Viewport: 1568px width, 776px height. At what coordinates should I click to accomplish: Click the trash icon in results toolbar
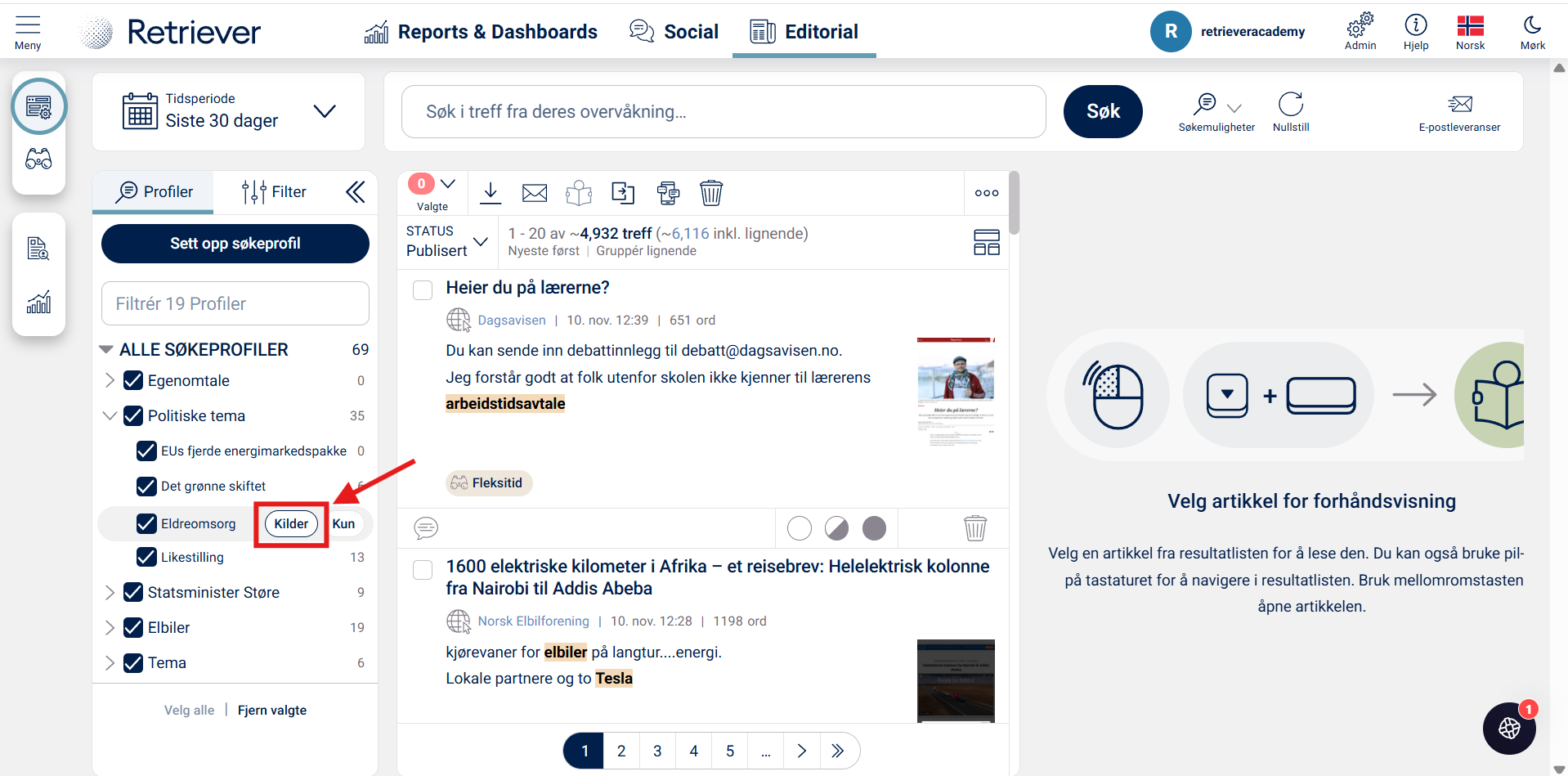coord(711,193)
